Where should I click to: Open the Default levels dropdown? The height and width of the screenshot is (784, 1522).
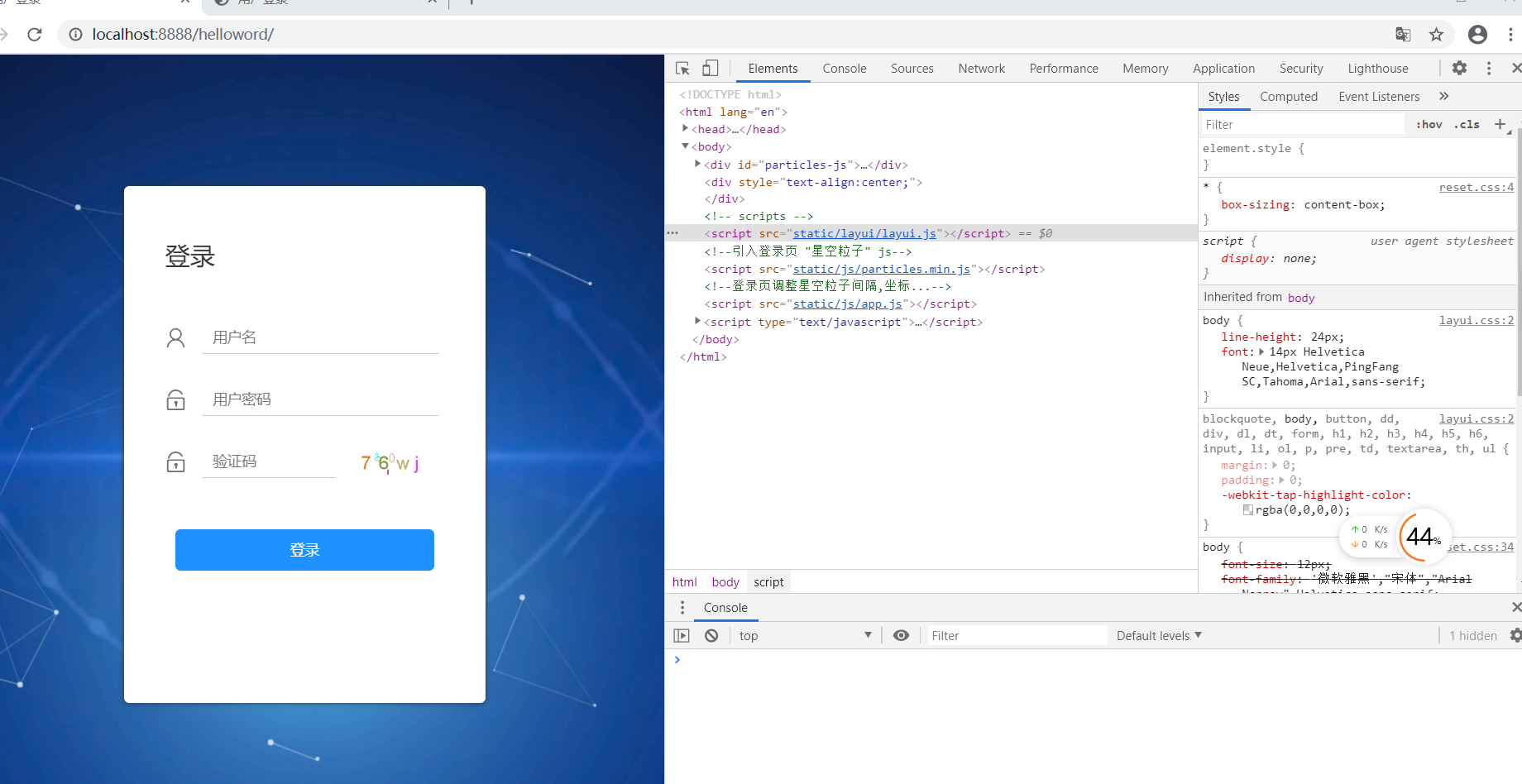(x=1159, y=635)
